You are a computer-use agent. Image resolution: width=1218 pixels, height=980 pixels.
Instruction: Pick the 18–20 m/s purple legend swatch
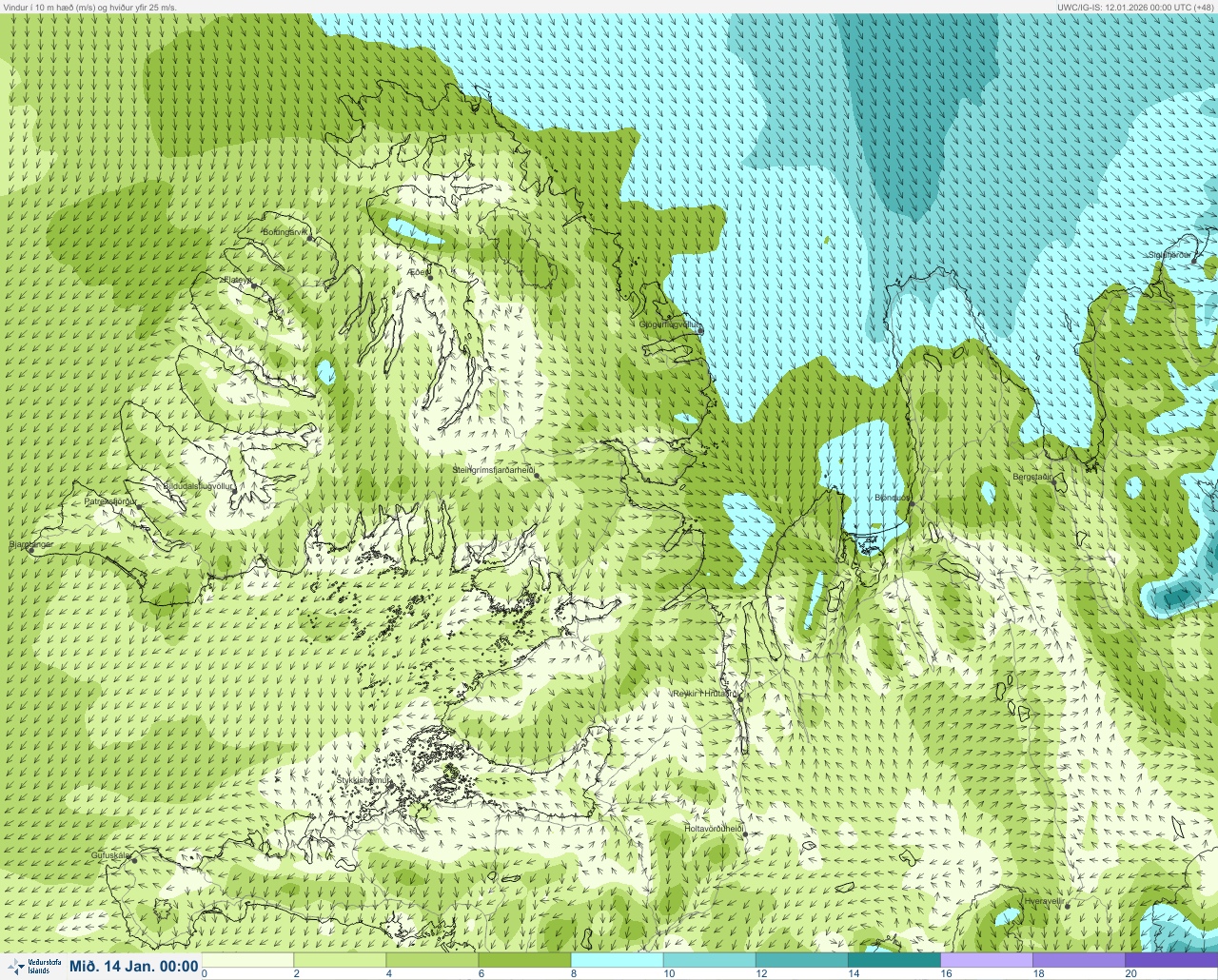click(1079, 960)
